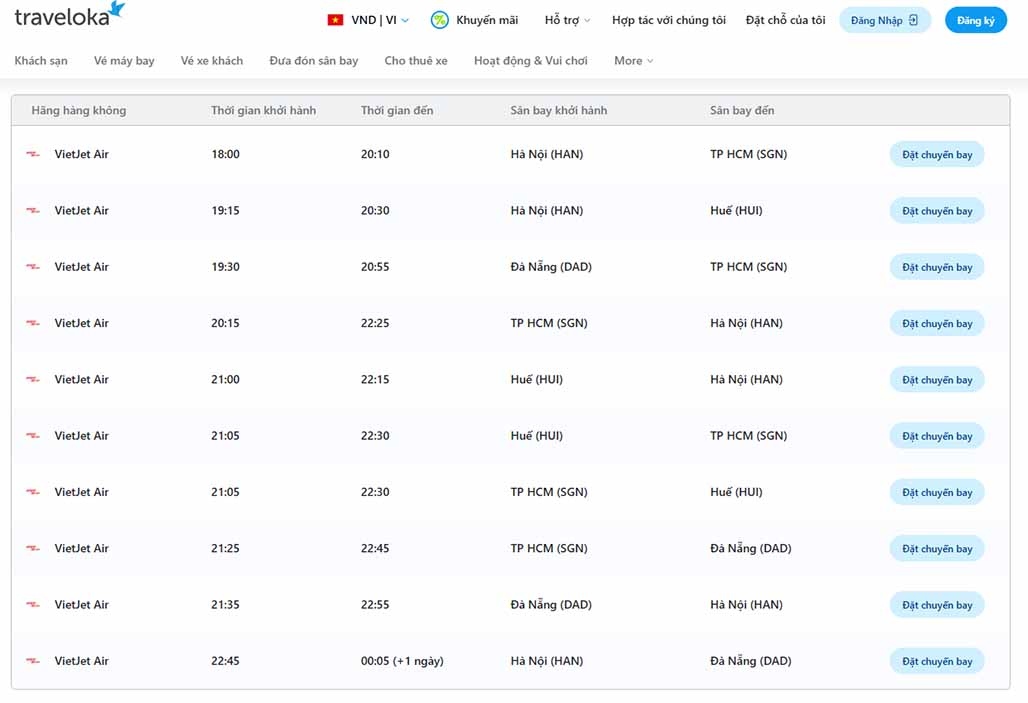The width and height of the screenshot is (1028, 703).
Task: Click the 22:15 arrival time
Action: [375, 380]
